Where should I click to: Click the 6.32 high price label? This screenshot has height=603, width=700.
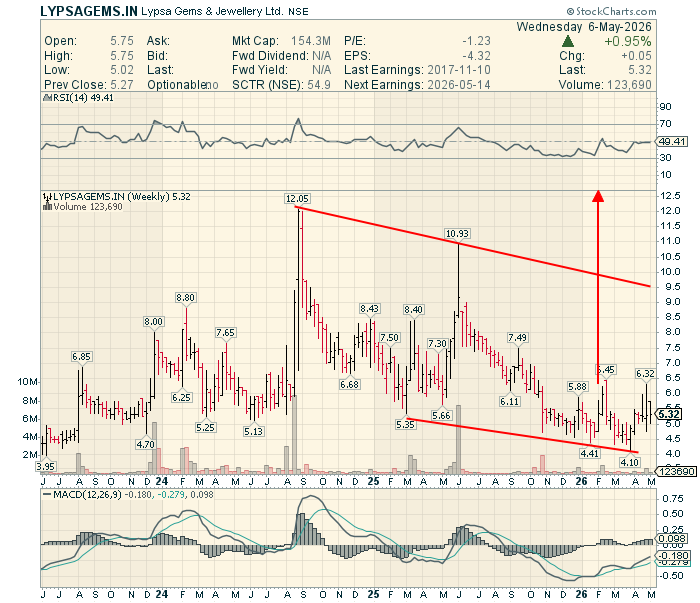coord(645,374)
